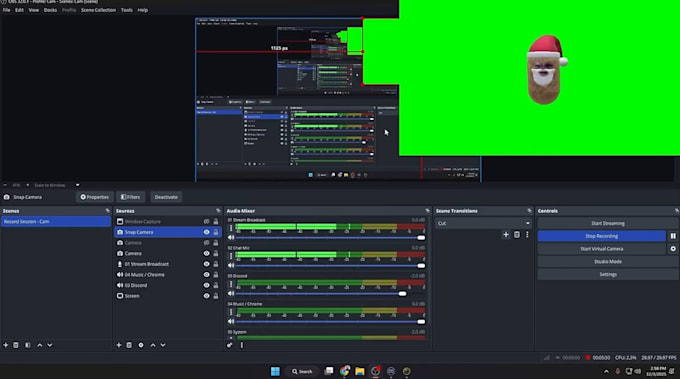Screen dimensions: 680x379
Task: Add a new source with plus icon
Action: coord(119,345)
